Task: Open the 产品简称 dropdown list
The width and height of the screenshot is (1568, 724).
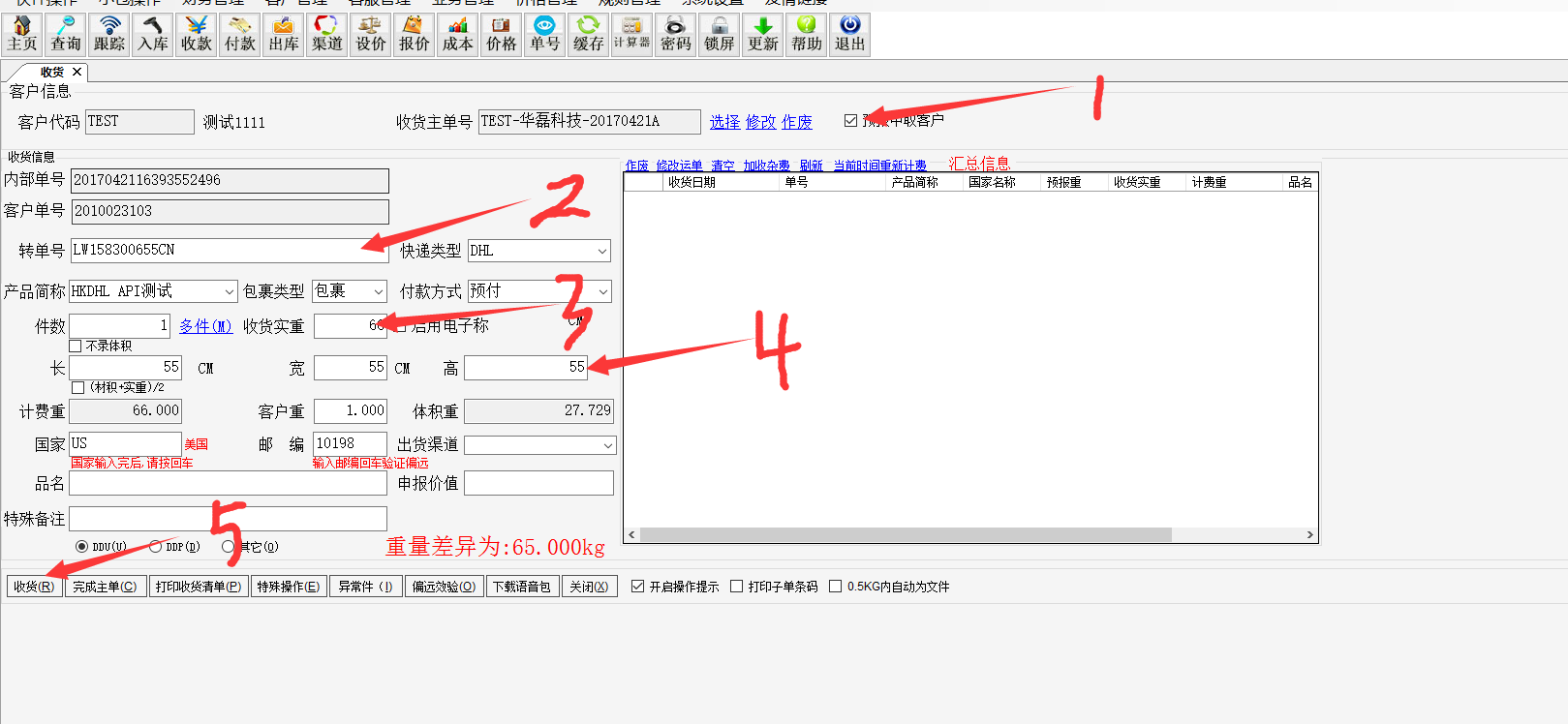Action: pos(230,291)
